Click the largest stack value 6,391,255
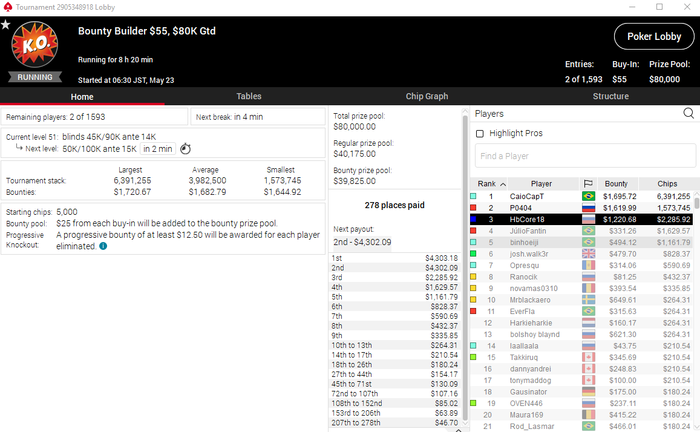 pos(132,181)
